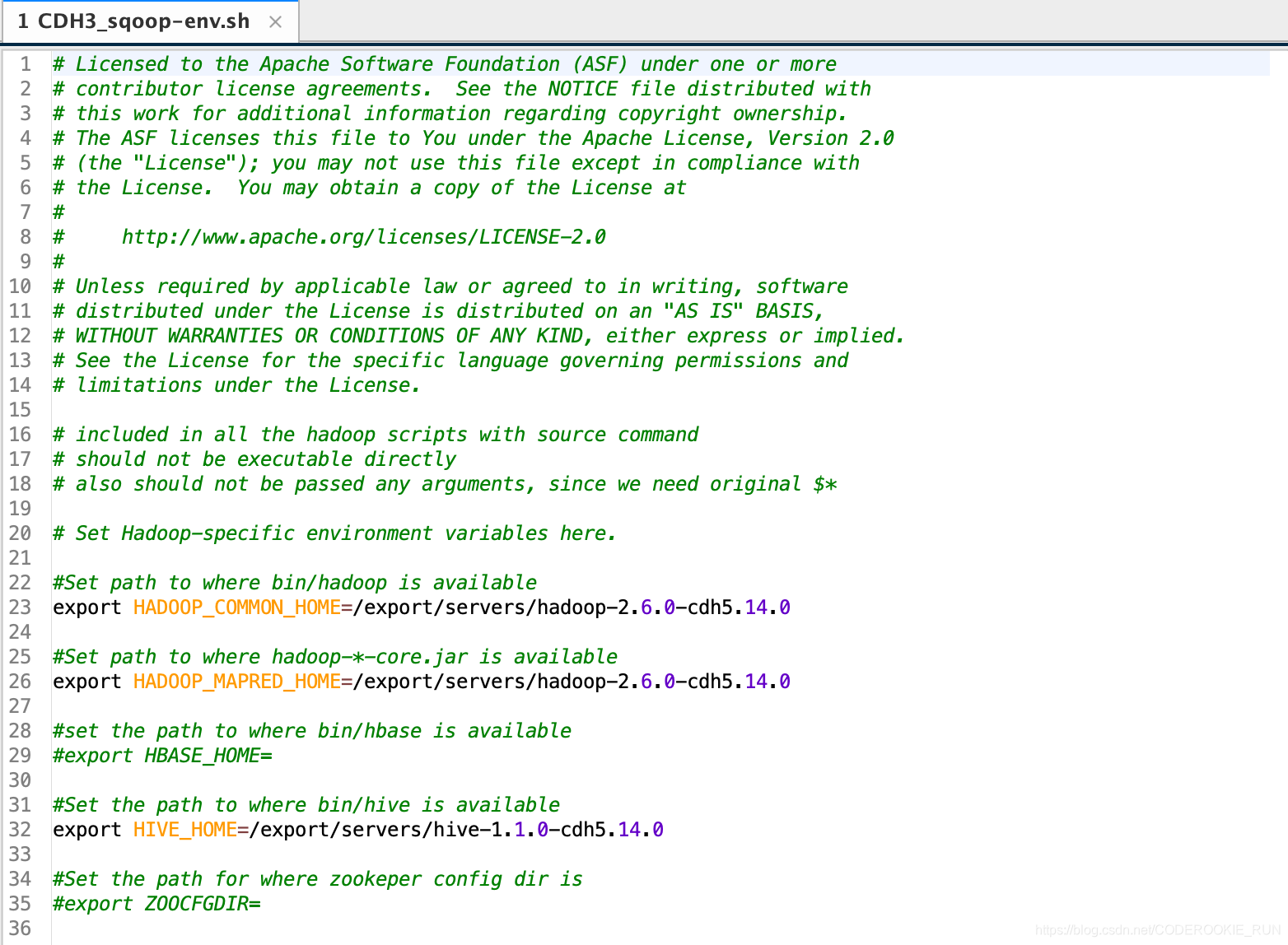
Task: Click the Apache LICENSE-2.0 URL comment
Action: point(364,237)
